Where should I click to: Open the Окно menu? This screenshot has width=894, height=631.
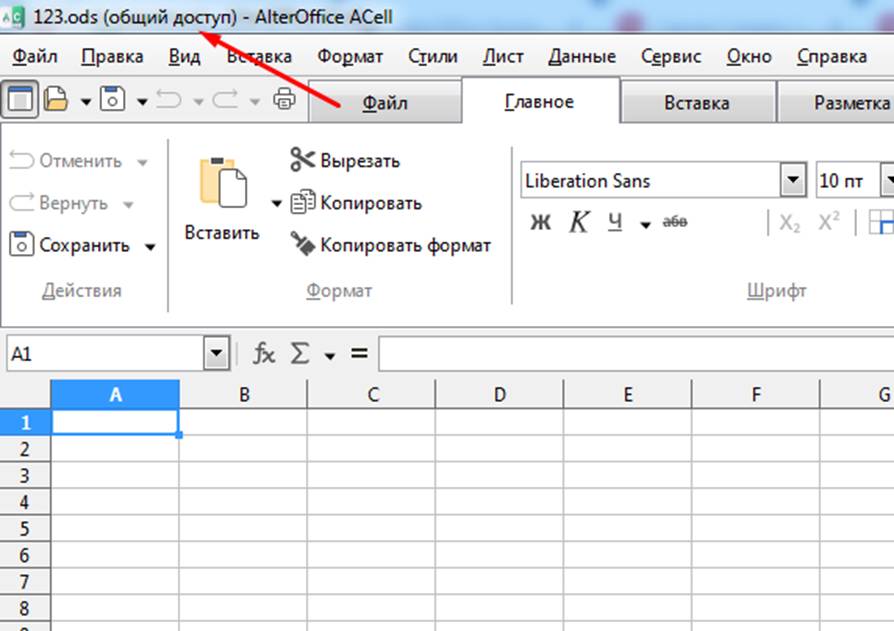[x=749, y=56]
